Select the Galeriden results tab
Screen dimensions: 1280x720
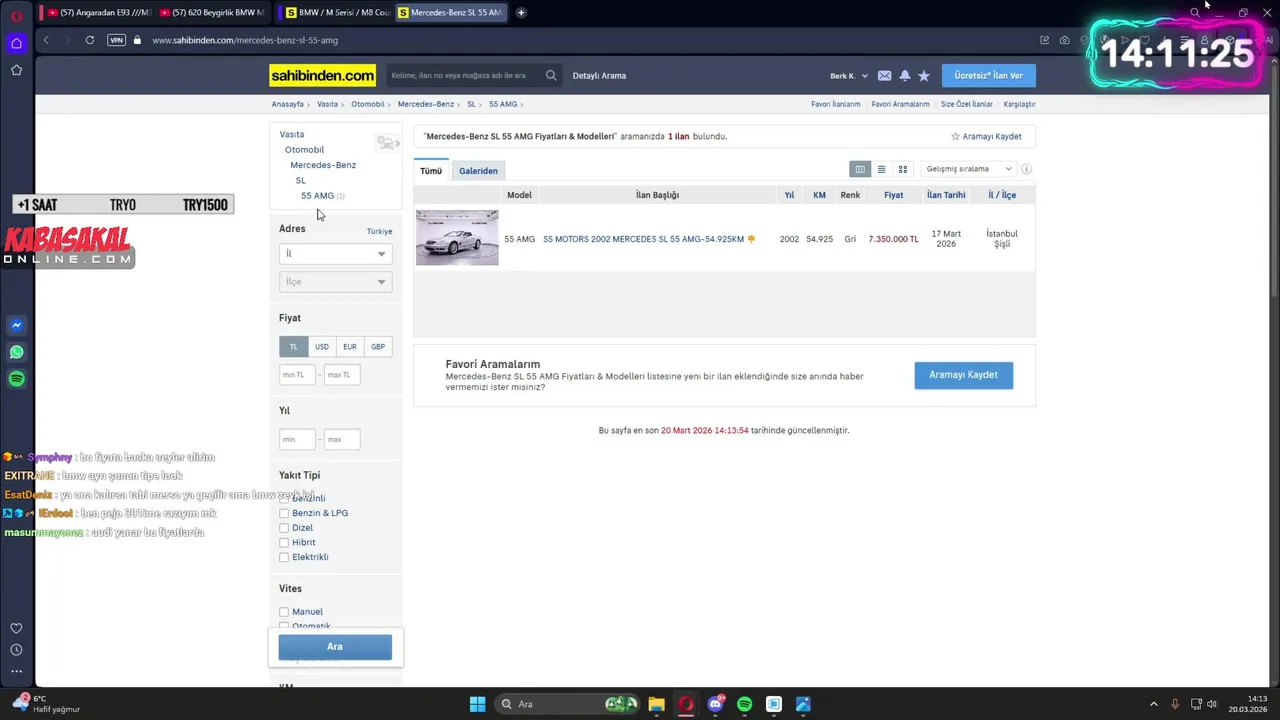(x=478, y=171)
